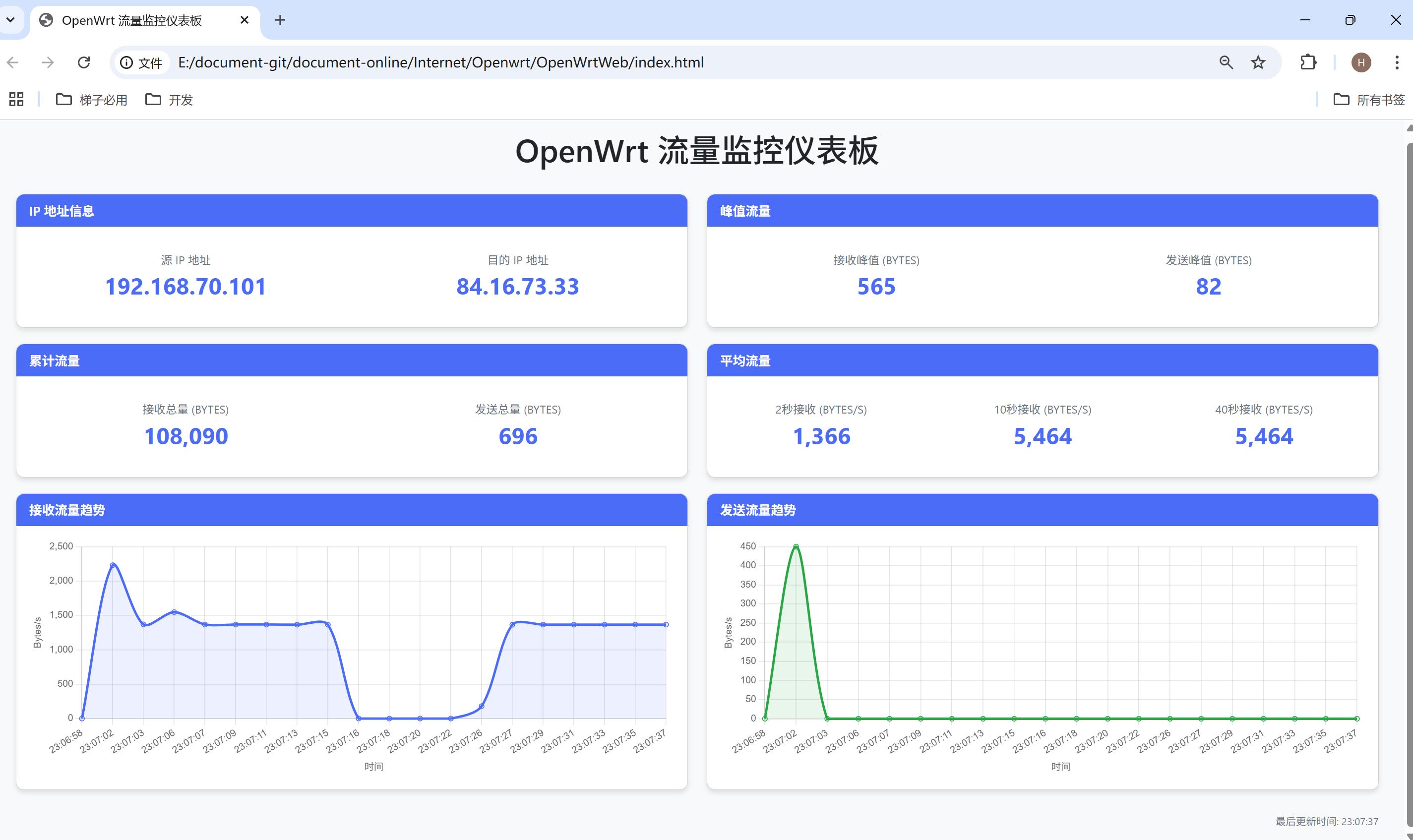Click the browser forward arrow
The width and height of the screenshot is (1413, 840).
48,62
